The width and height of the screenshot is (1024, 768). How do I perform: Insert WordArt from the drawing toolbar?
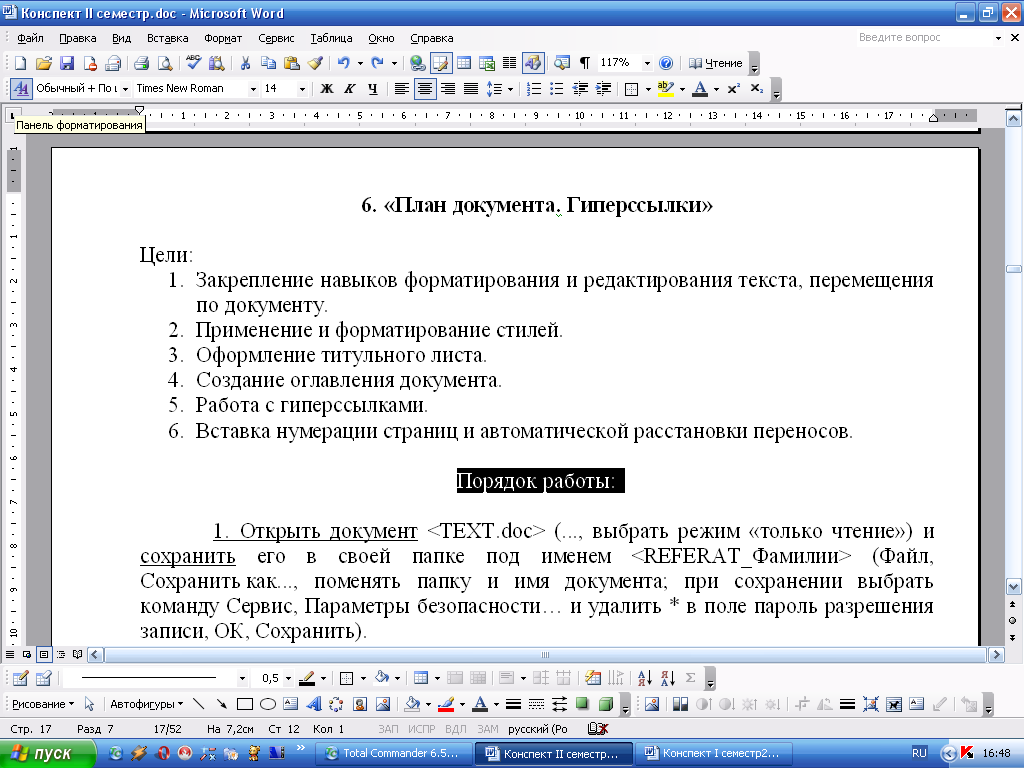click(x=313, y=704)
